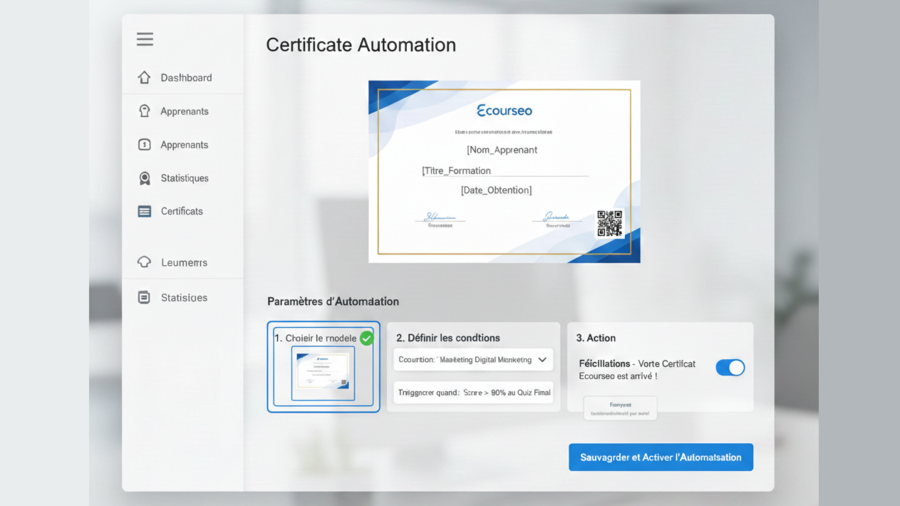This screenshot has width=900, height=506.
Task: Click the Dashboard home icon
Action: pos(144,78)
